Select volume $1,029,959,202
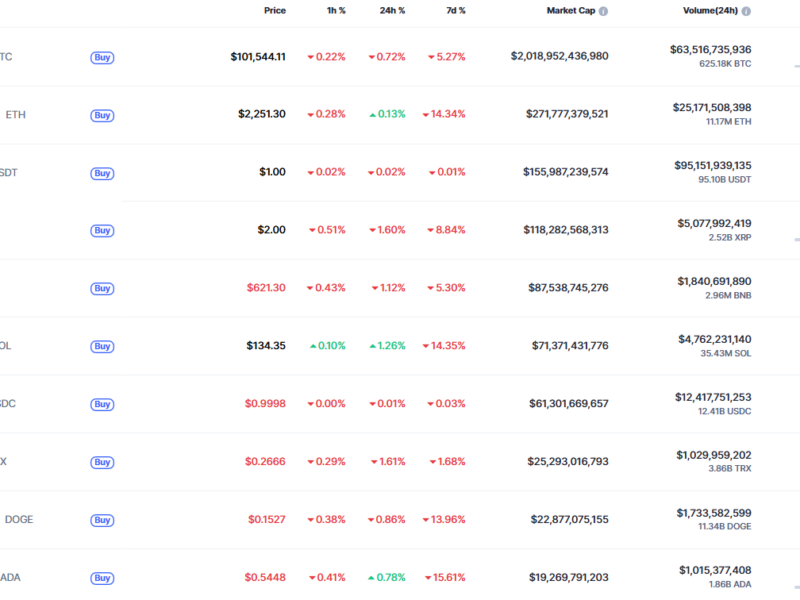This screenshot has width=800, height=600. click(x=714, y=455)
